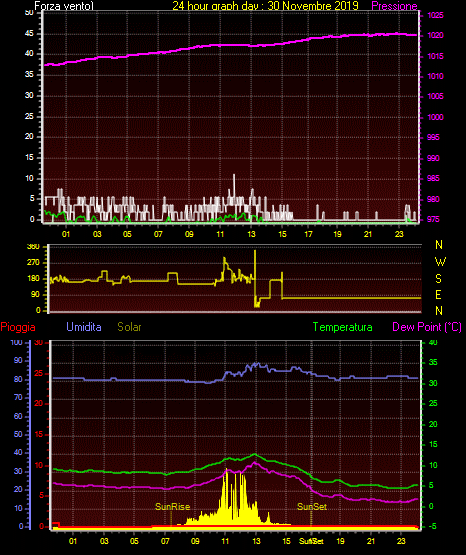Click the red rain bar at chart start
Image resolution: width=466 pixels, height=555 pixels.
point(56,524)
